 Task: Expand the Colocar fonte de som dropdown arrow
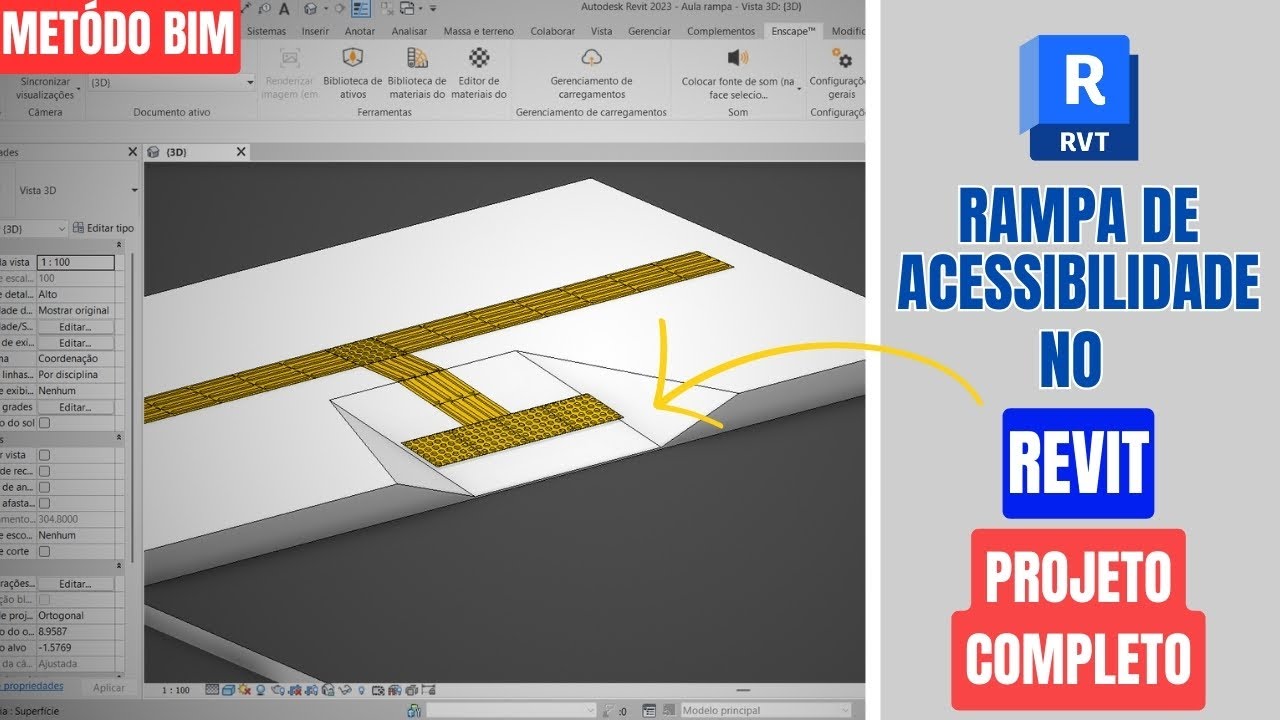pos(799,88)
